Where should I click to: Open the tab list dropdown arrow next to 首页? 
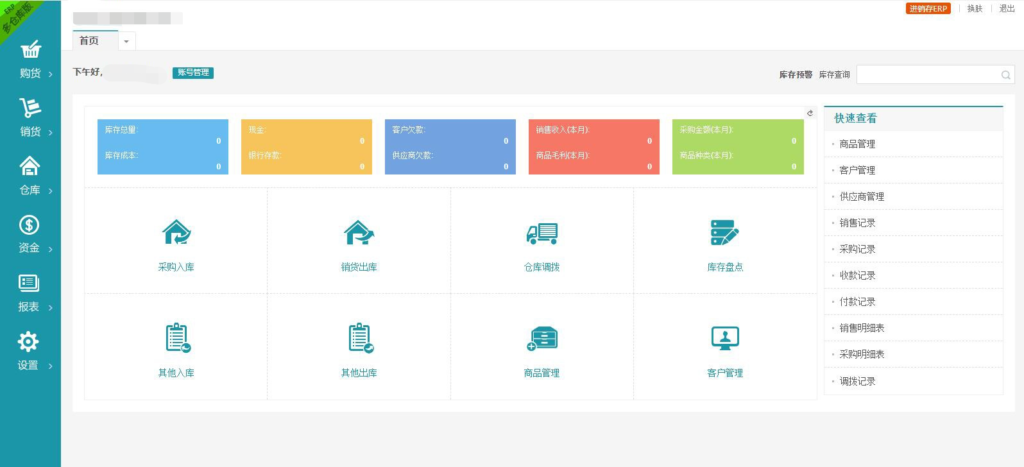pyautogui.click(x=126, y=41)
